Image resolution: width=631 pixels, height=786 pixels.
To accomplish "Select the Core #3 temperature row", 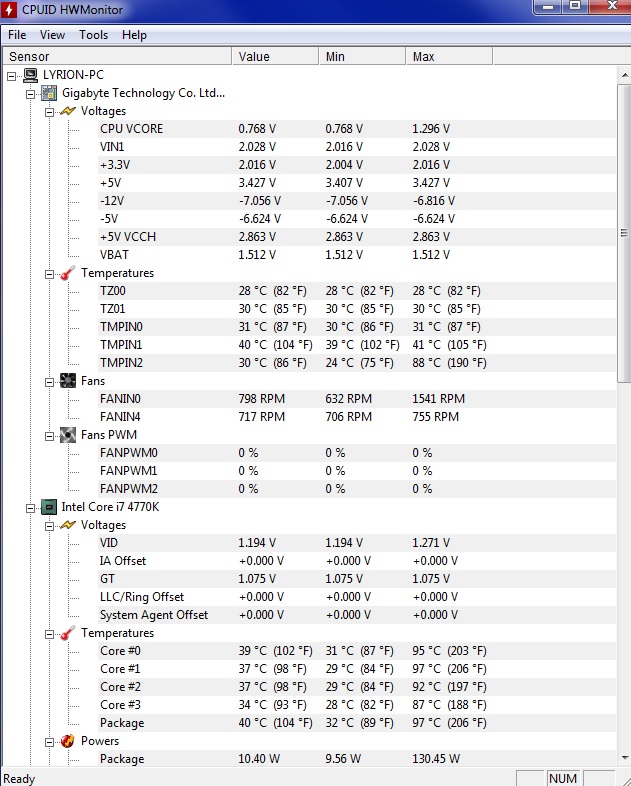I will 357,705.
